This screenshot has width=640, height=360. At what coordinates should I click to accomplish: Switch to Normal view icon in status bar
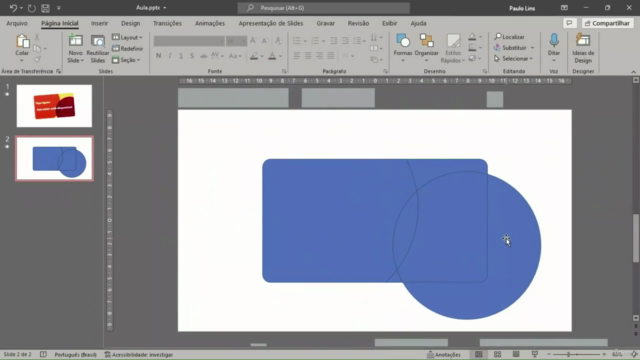(x=478, y=354)
